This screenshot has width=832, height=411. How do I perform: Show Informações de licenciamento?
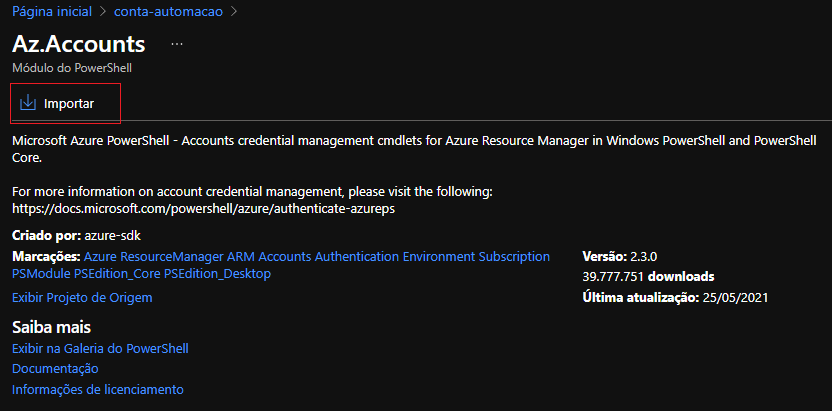pos(97,389)
